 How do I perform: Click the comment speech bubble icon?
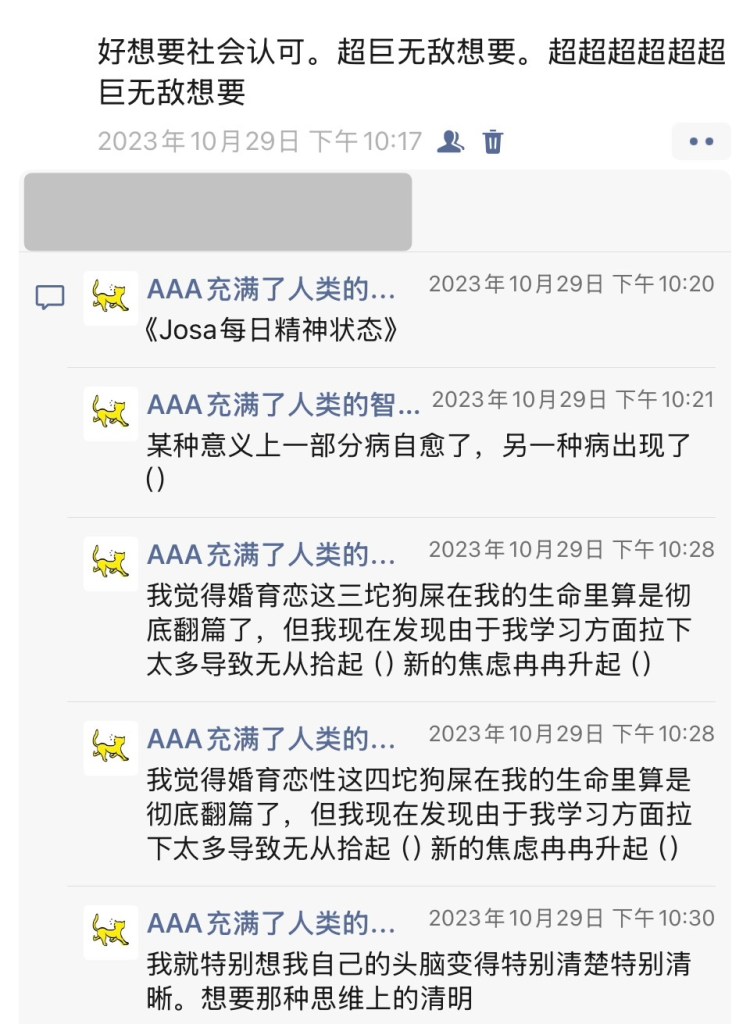click(50, 297)
